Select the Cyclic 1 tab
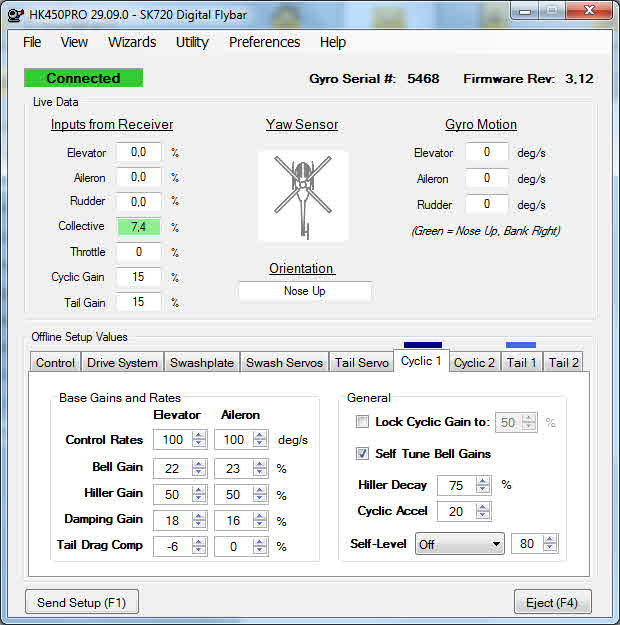This screenshot has height=625, width=620. click(x=421, y=361)
